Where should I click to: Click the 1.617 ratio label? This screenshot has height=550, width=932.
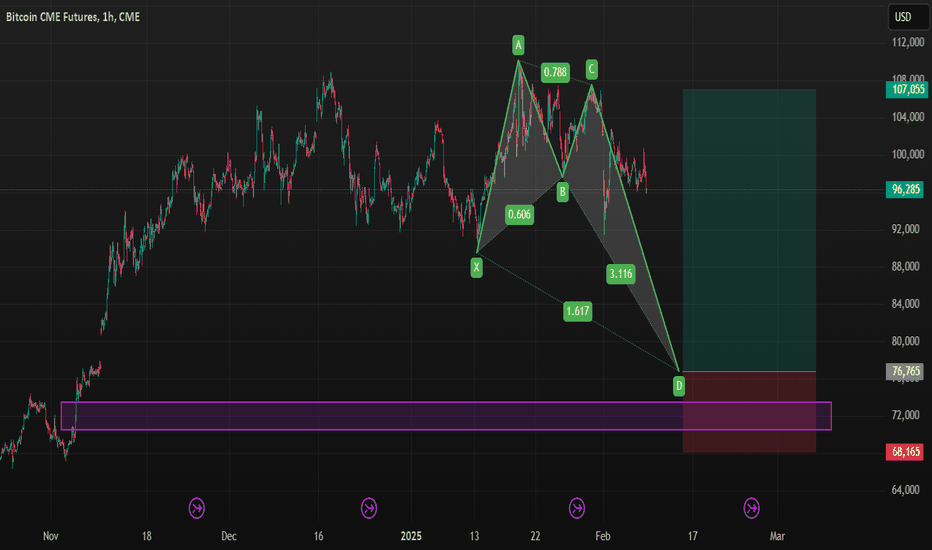pos(578,311)
